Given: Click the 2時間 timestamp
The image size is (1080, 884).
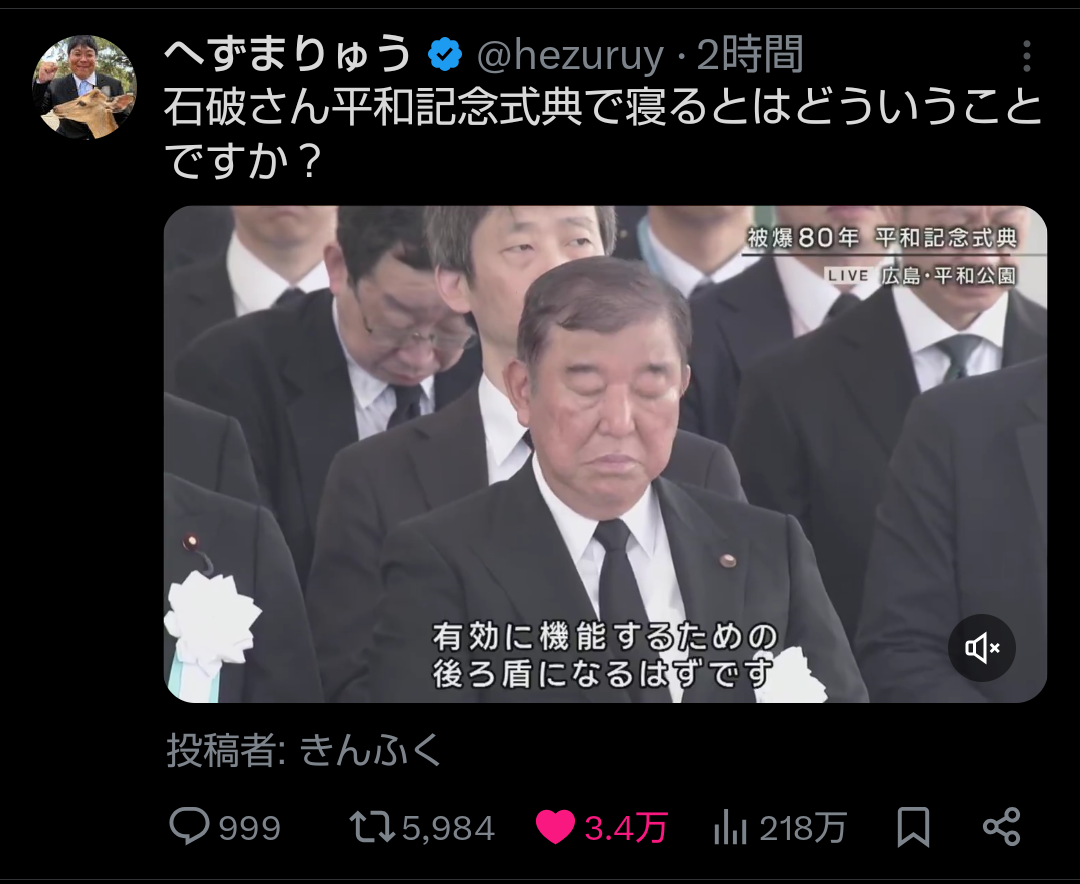Looking at the screenshot, I should click(750, 55).
